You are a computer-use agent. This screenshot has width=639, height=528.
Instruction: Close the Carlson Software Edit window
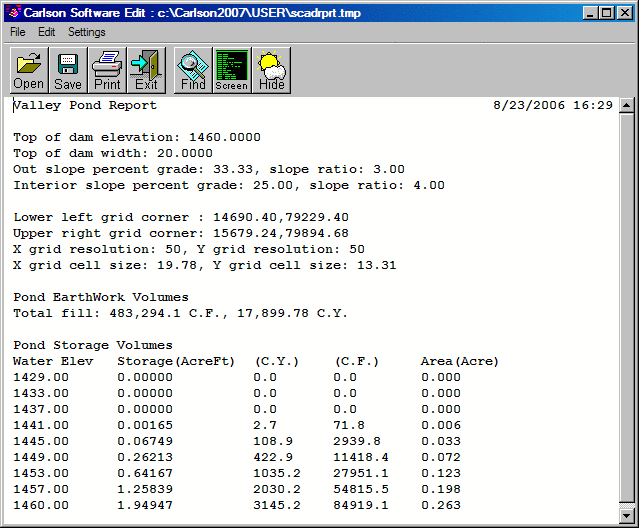624,13
